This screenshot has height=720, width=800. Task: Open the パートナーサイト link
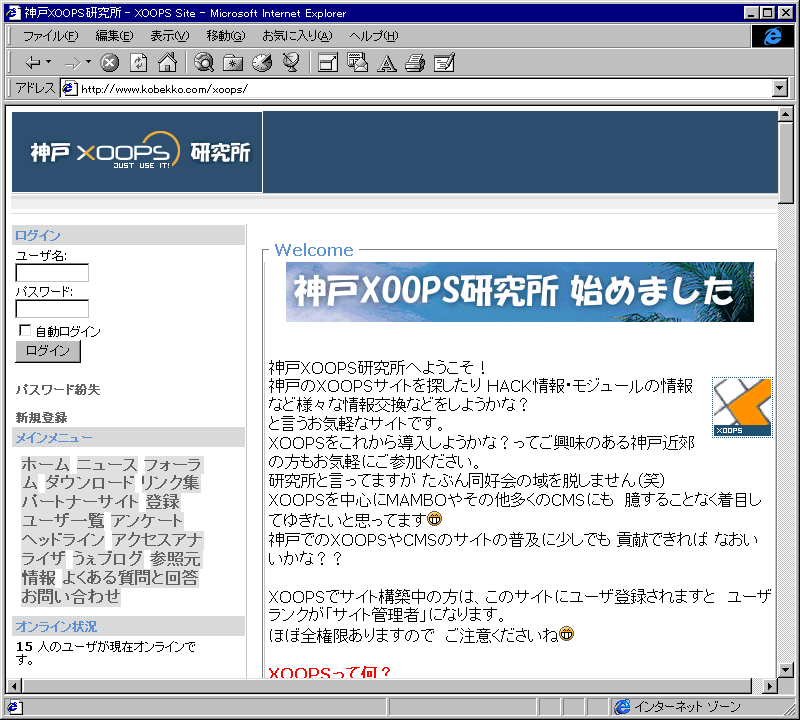(x=80, y=502)
